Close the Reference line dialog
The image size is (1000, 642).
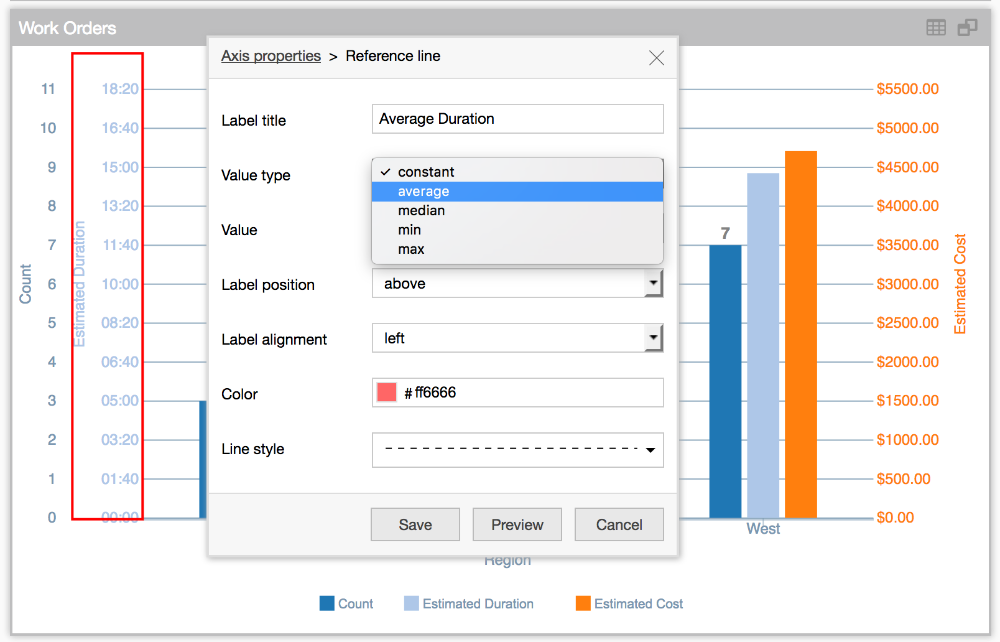pyautogui.click(x=656, y=58)
